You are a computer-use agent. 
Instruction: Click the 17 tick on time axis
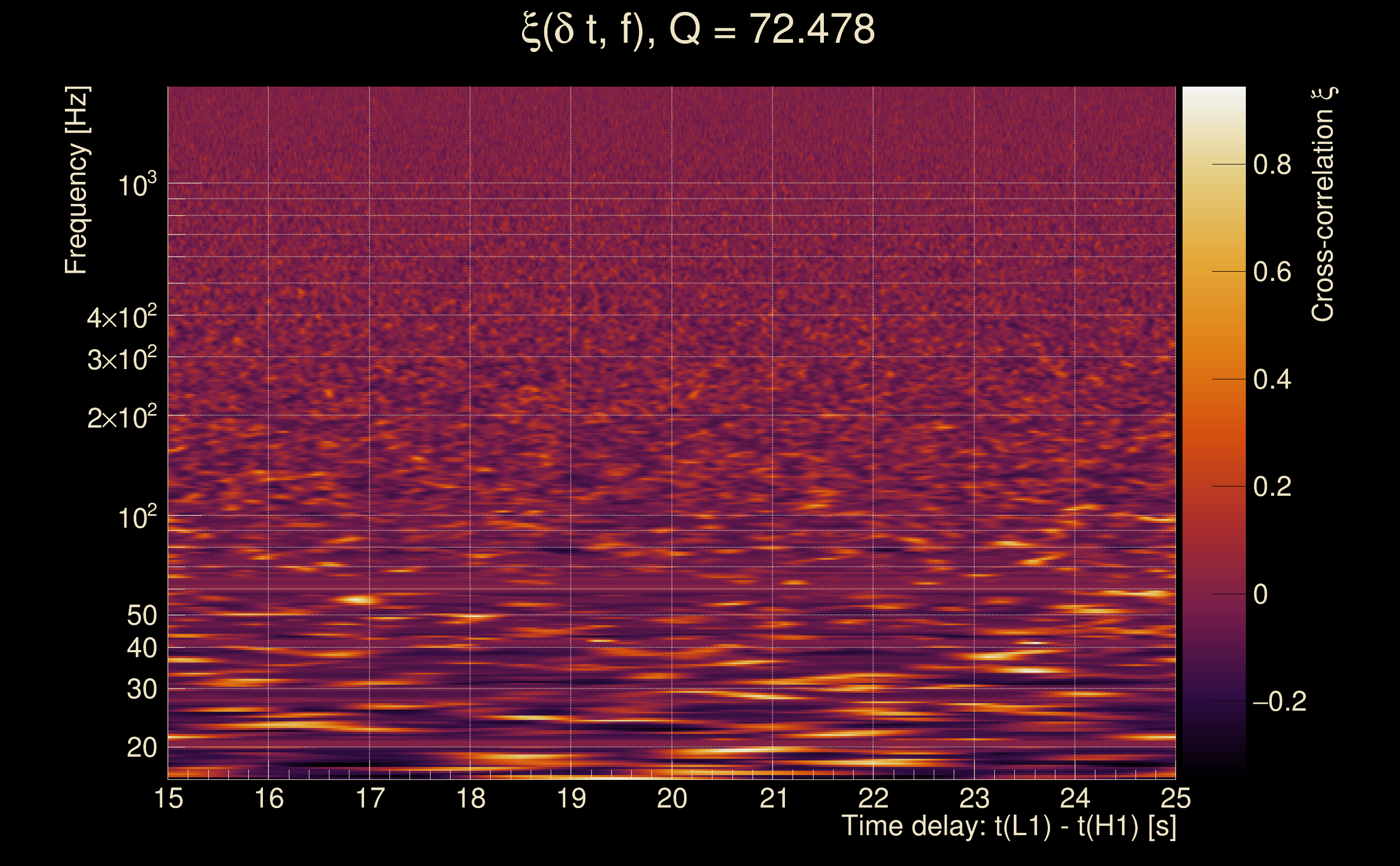point(370,798)
